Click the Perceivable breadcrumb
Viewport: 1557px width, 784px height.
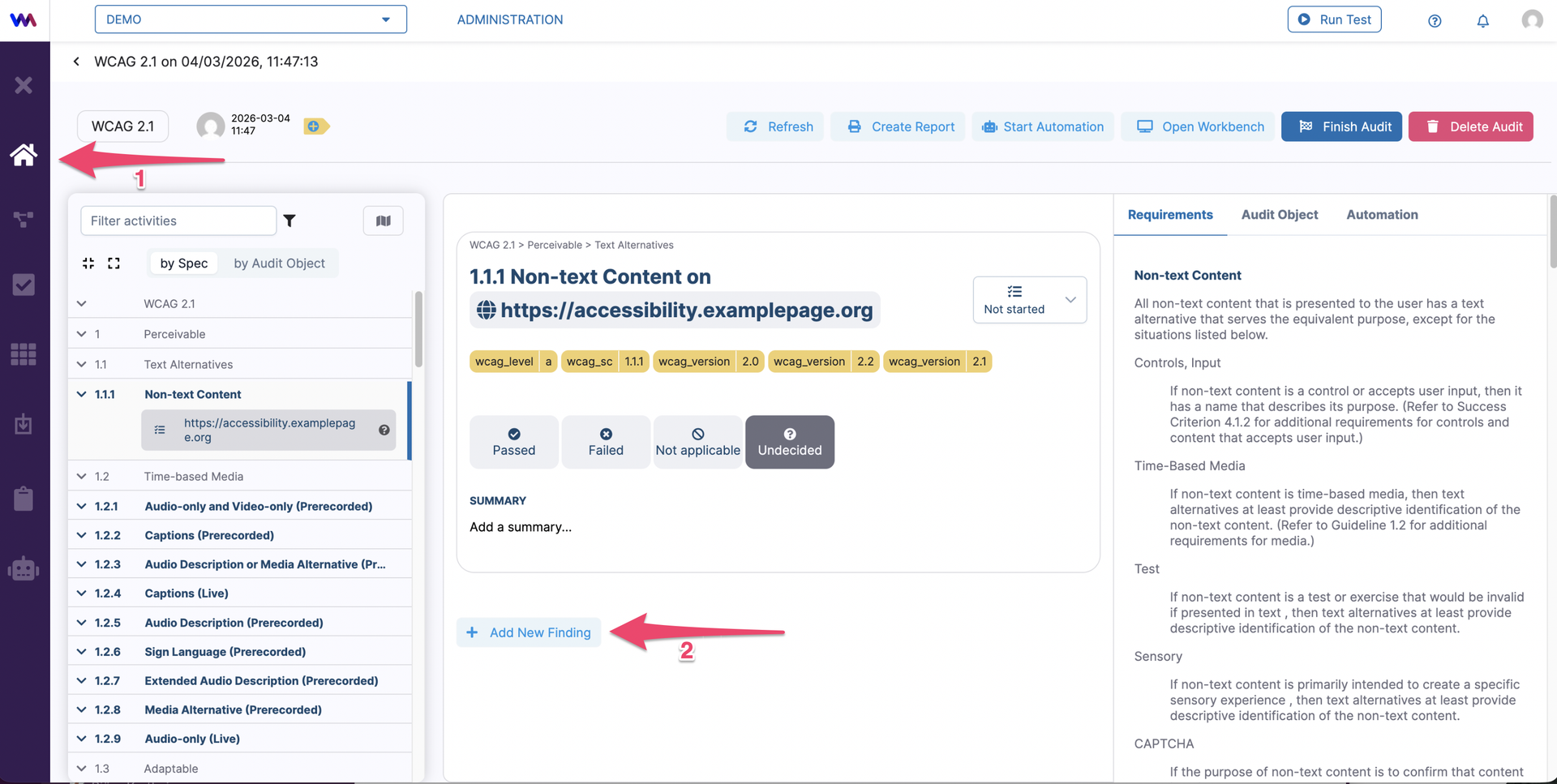pos(555,245)
